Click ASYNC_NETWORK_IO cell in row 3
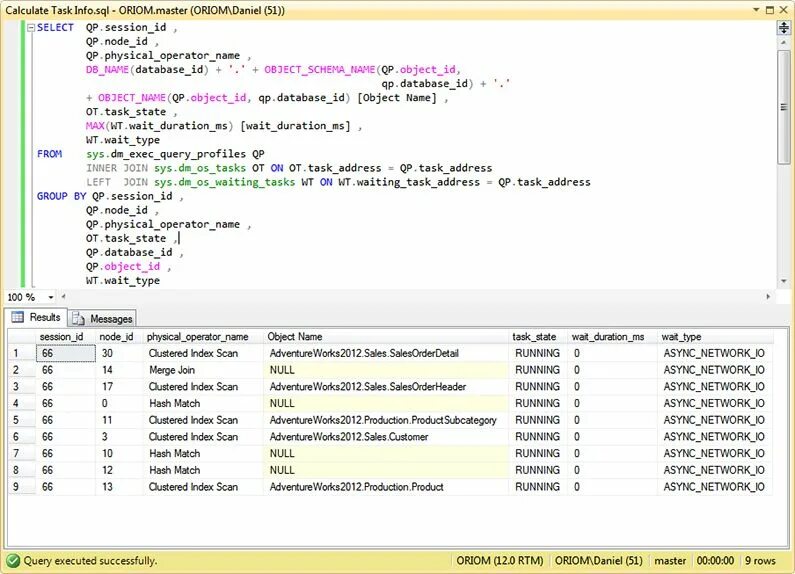The height and width of the screenshot is (574, 795). click(x=715, y=387)
